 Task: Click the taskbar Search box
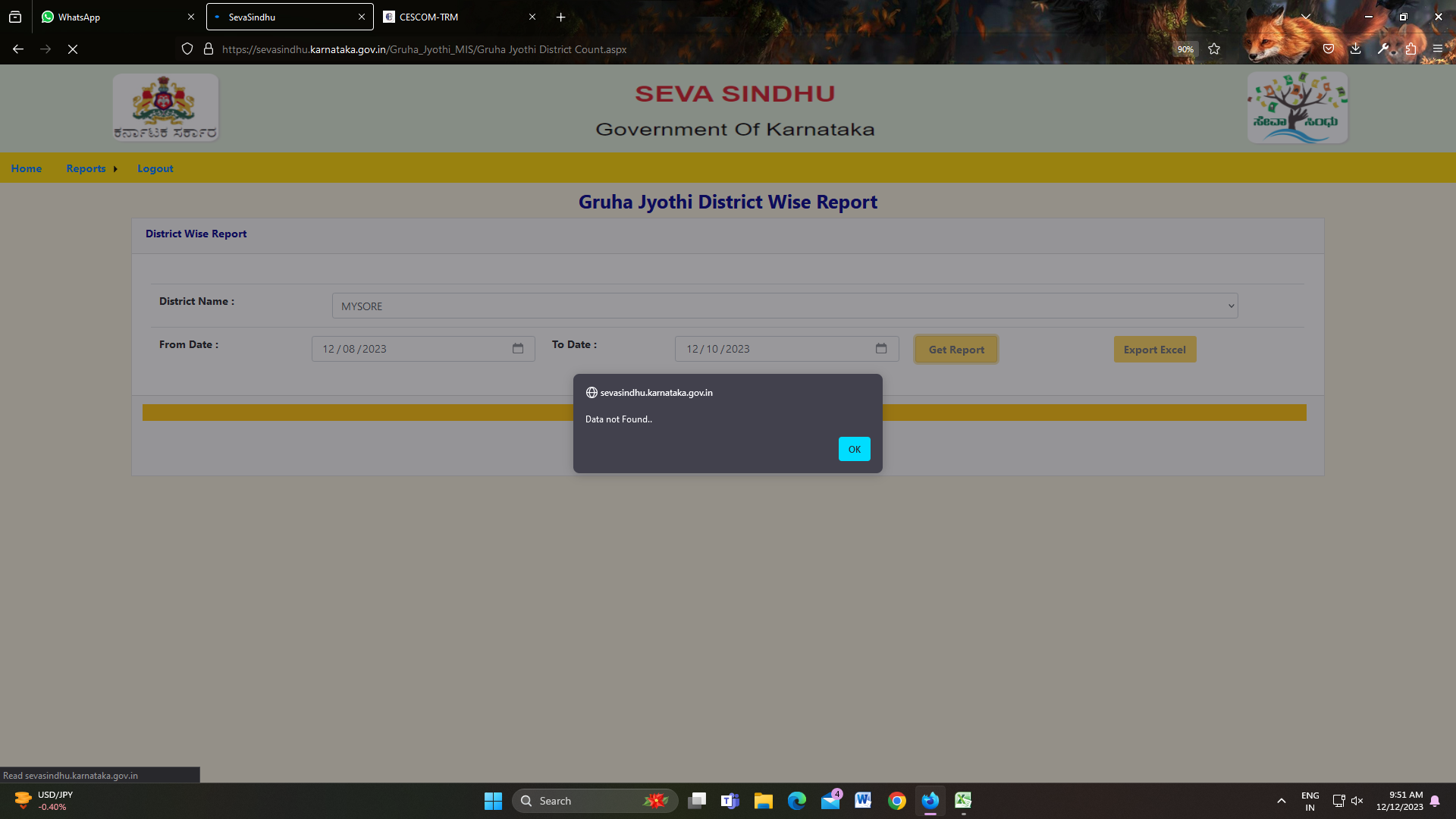(595, 801)
